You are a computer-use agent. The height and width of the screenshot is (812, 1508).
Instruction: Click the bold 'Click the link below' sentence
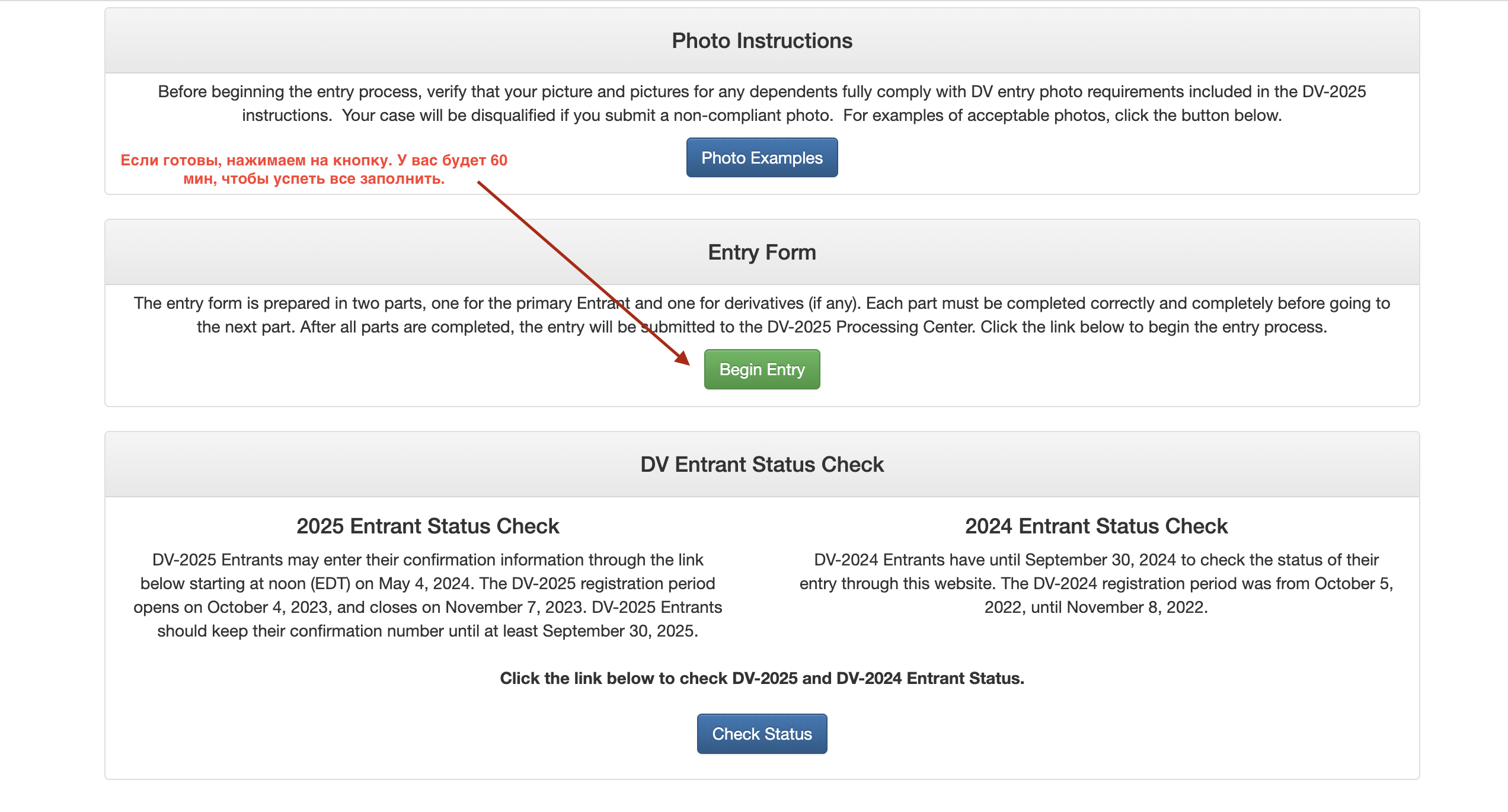[762, 679]
